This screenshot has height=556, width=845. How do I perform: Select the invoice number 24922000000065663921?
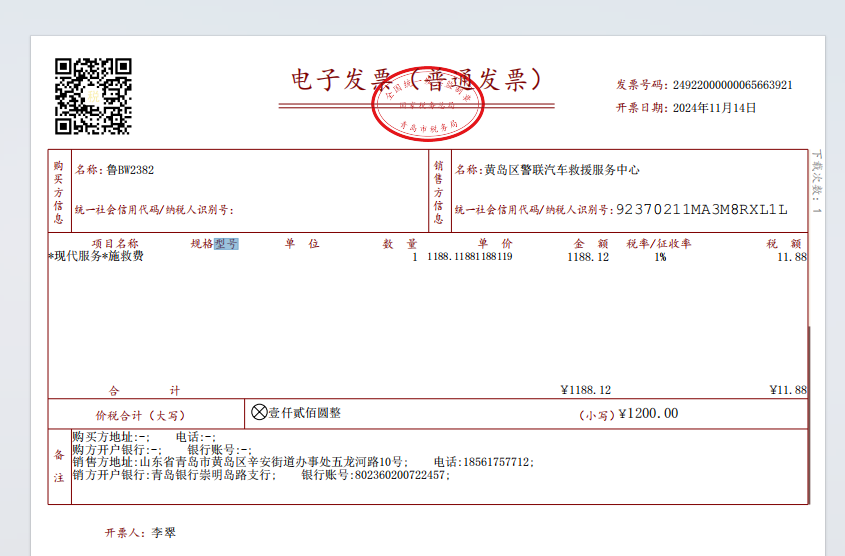point(732,85)
